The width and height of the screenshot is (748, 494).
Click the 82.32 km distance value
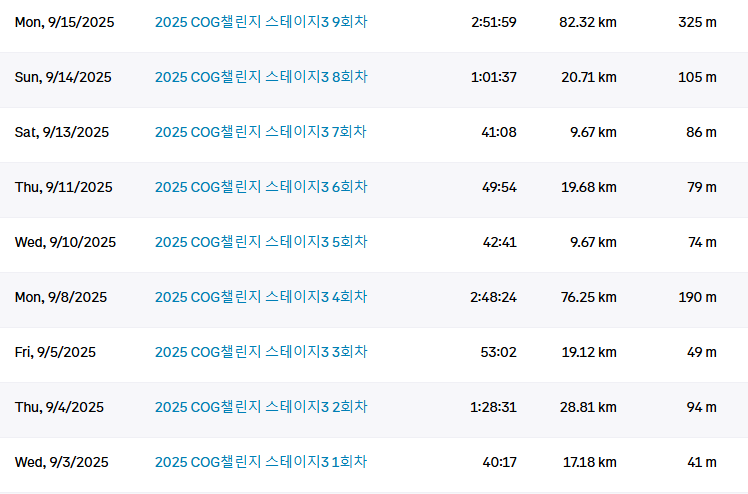point(588,22)
